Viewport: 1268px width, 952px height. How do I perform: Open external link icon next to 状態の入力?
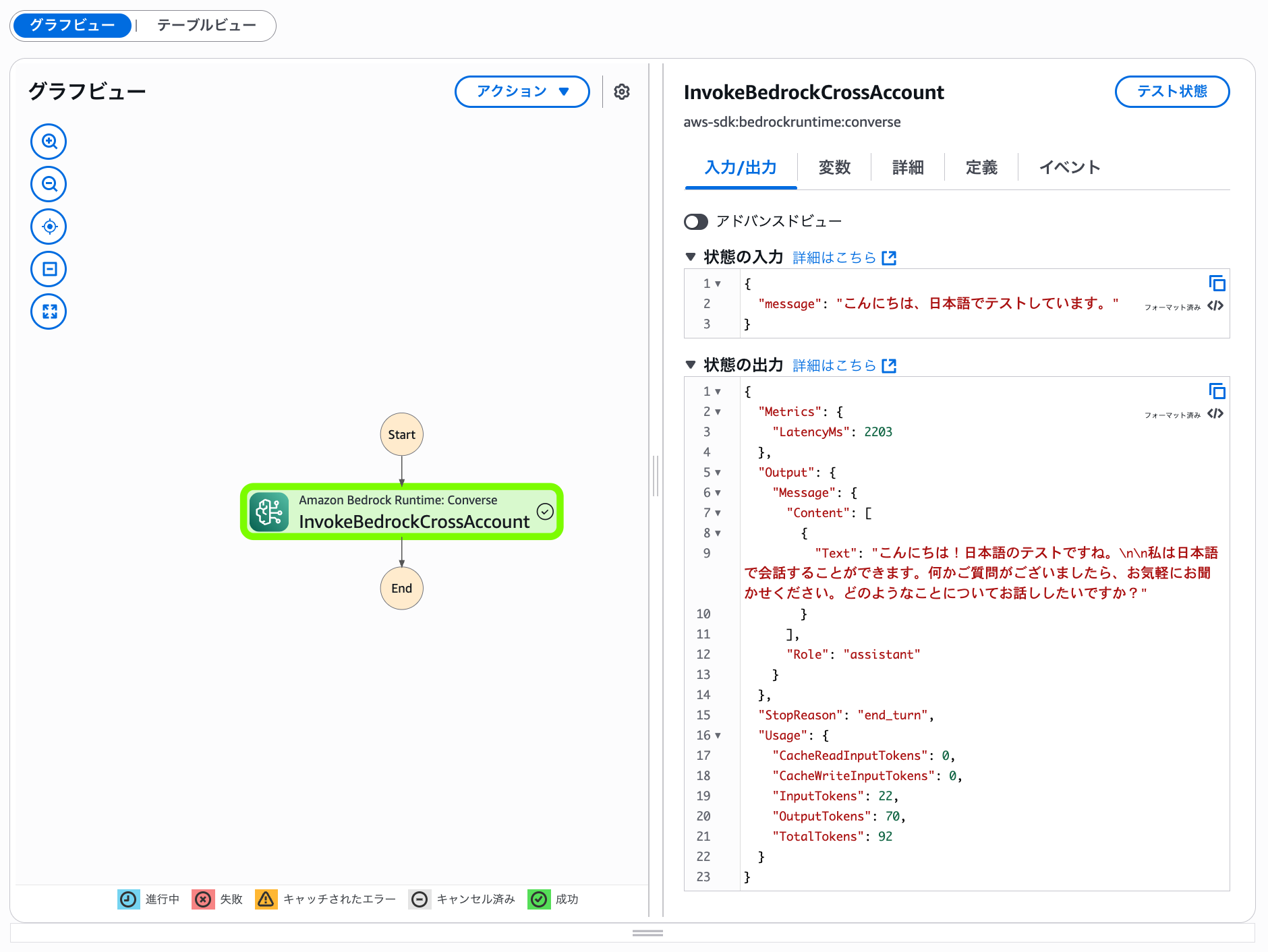click(889, 258)
